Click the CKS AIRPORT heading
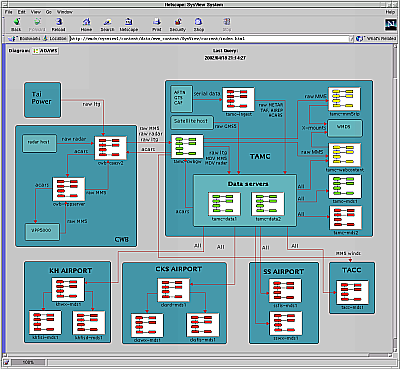Image resolution: width=400 pixels, height=369 pixels. coord(178,269)
